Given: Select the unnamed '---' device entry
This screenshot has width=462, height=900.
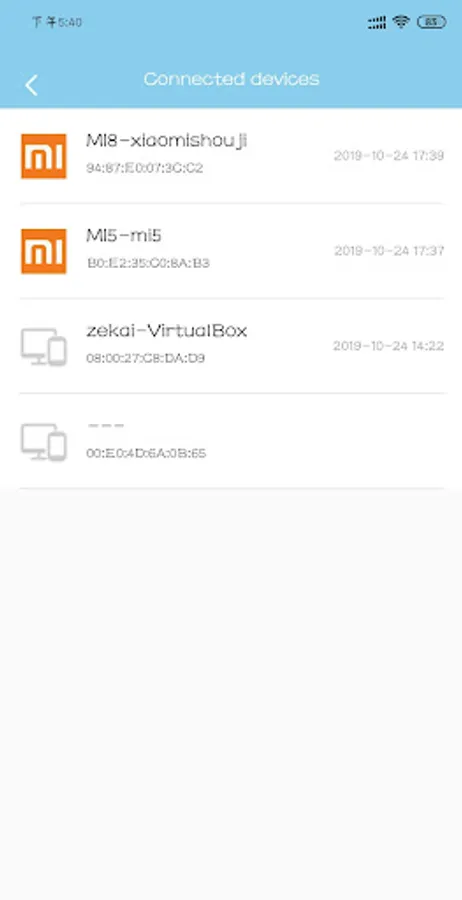Looking at the screenshot, I should (231, 441).
